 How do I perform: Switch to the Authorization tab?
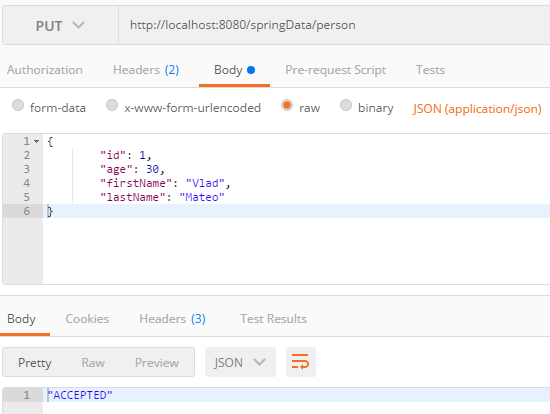point(45,70)
